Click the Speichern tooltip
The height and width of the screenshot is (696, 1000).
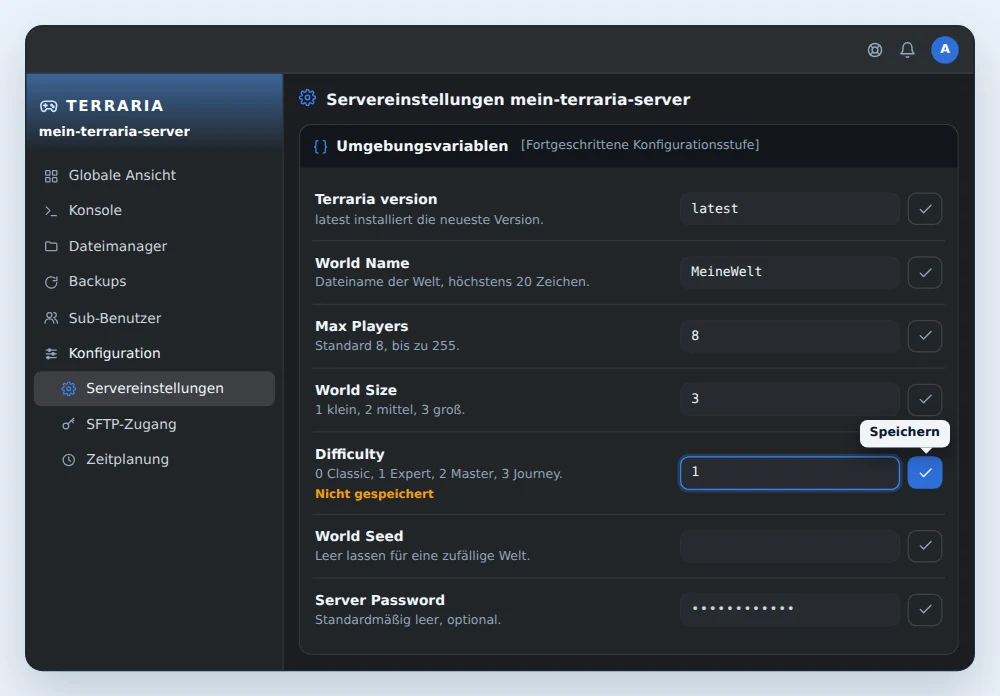pos(904,433)
